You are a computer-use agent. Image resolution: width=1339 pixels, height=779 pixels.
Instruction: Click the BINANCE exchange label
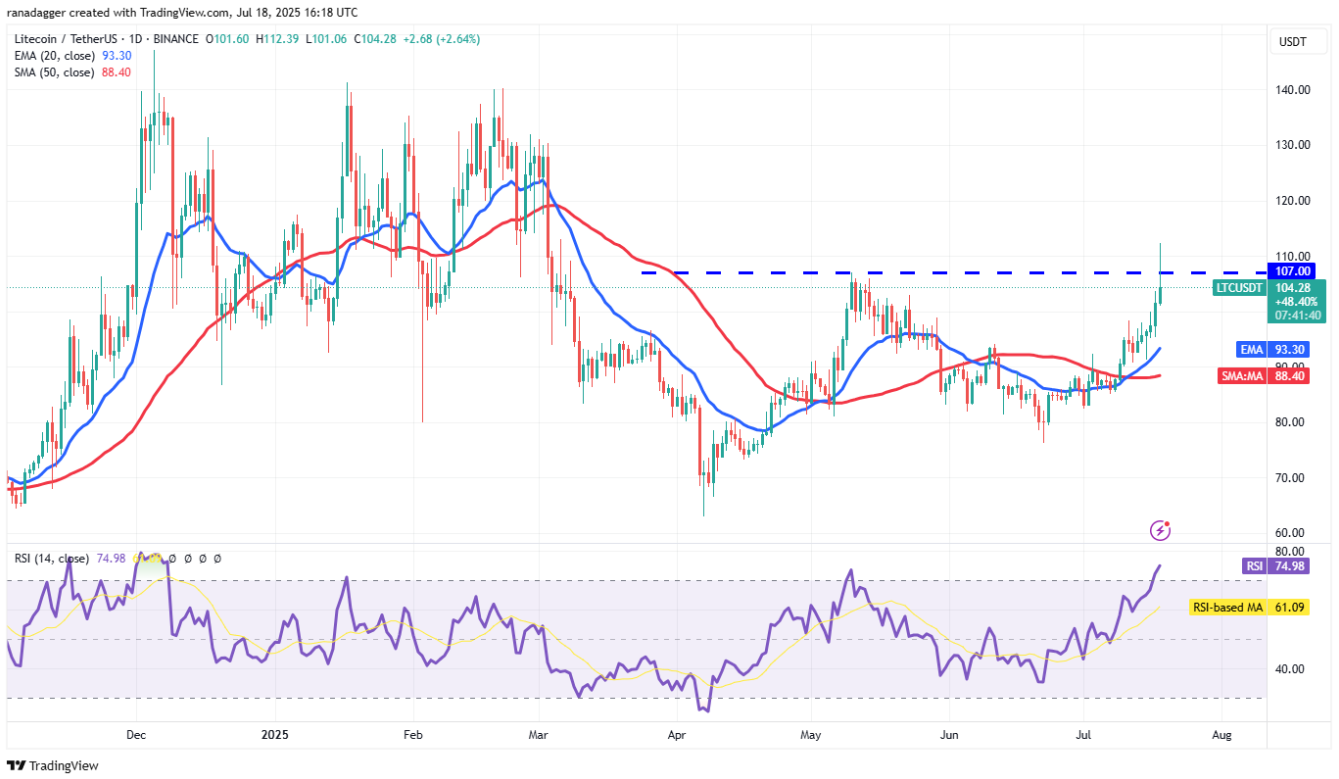180,39
